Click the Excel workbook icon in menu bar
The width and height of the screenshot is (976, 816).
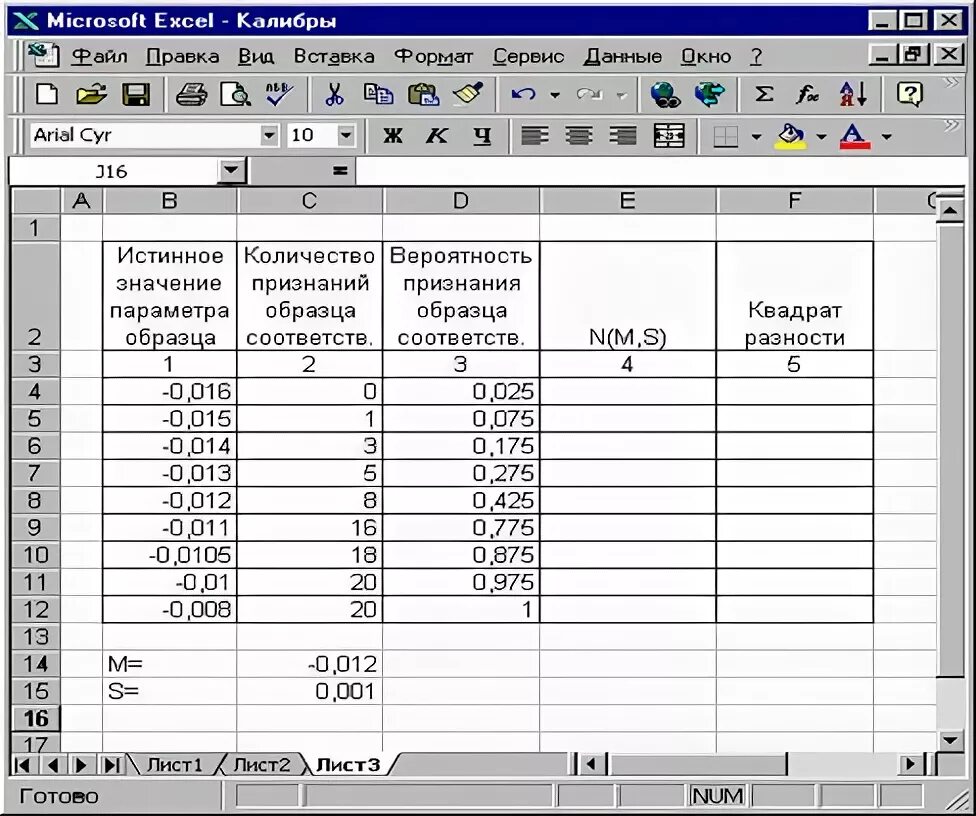43,55
